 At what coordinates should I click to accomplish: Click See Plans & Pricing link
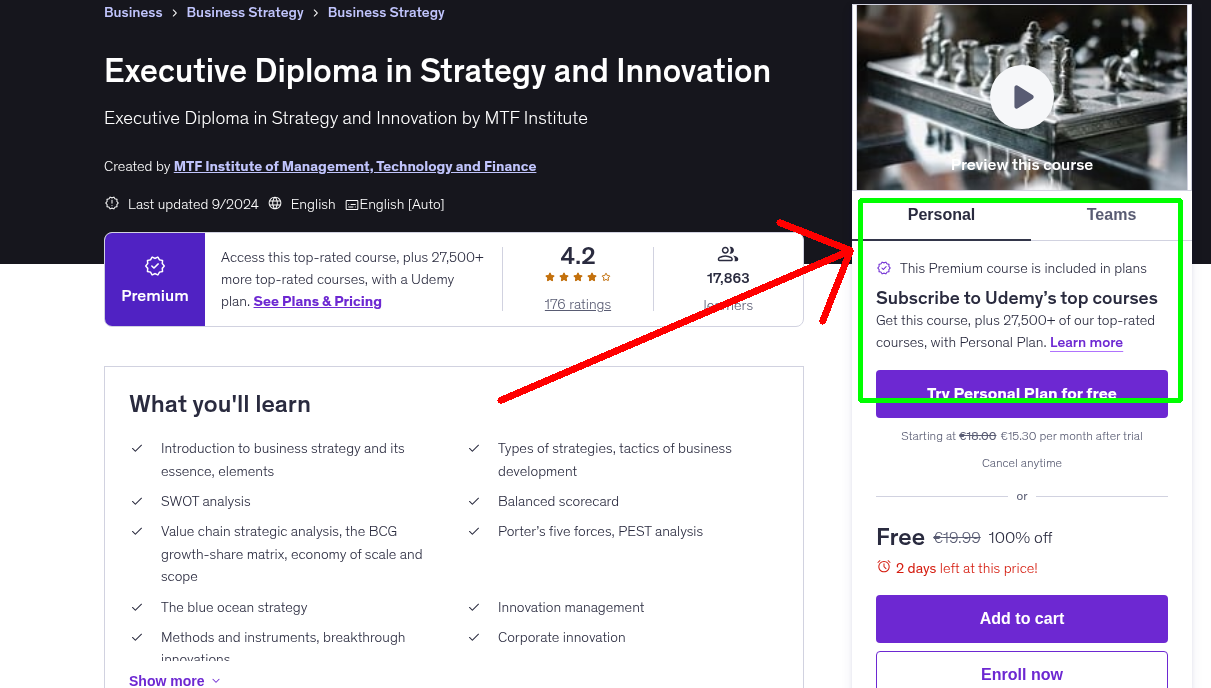point(318,301)
